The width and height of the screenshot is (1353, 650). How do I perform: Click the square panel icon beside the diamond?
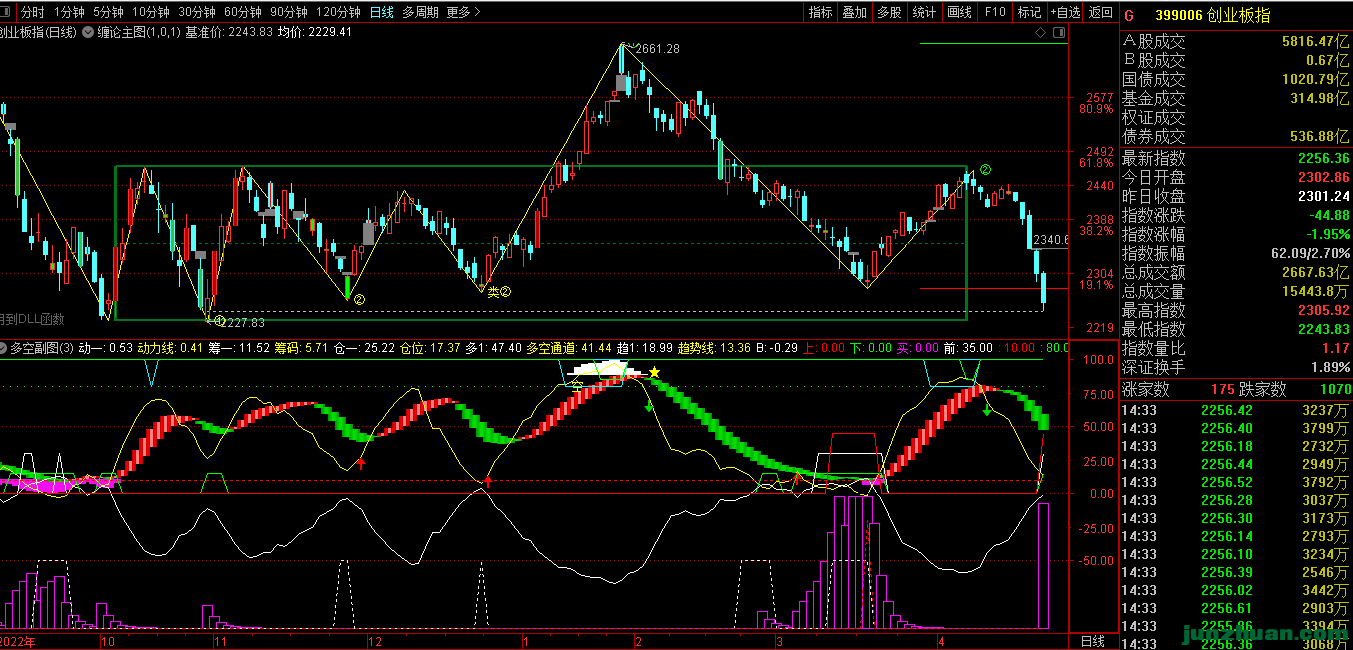[1059, 33]
